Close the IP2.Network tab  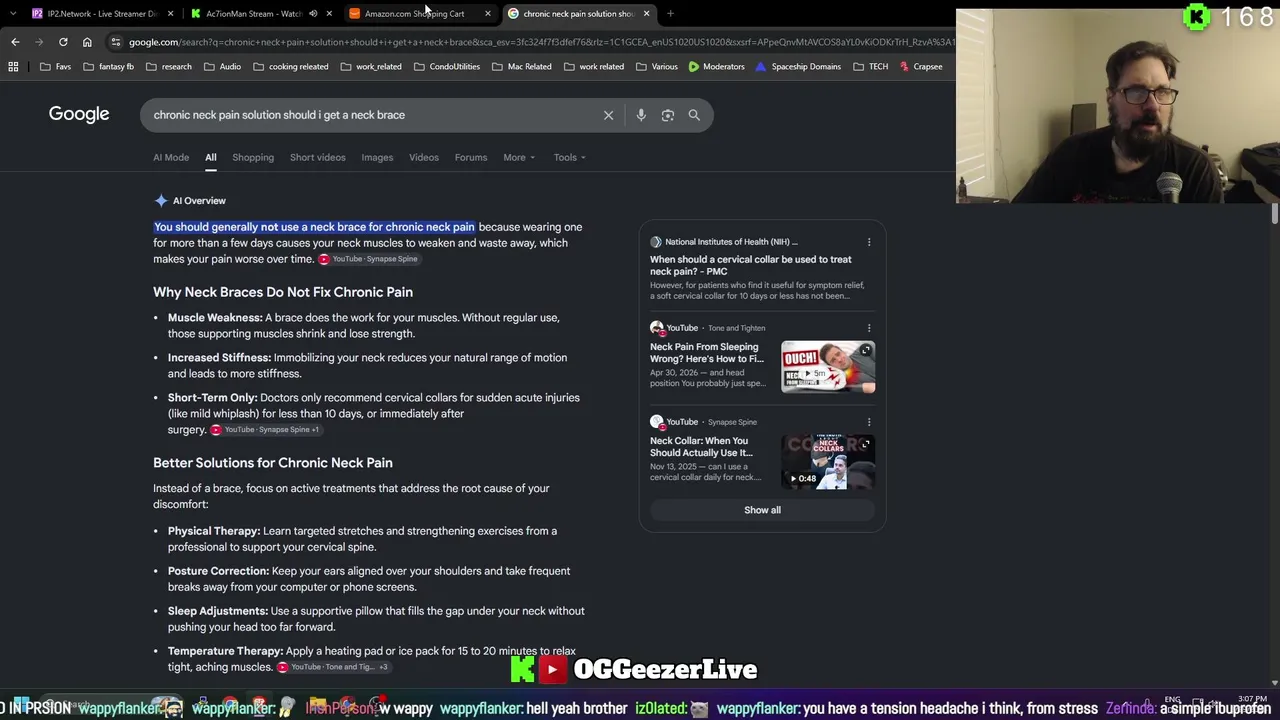tap(171, 14)
